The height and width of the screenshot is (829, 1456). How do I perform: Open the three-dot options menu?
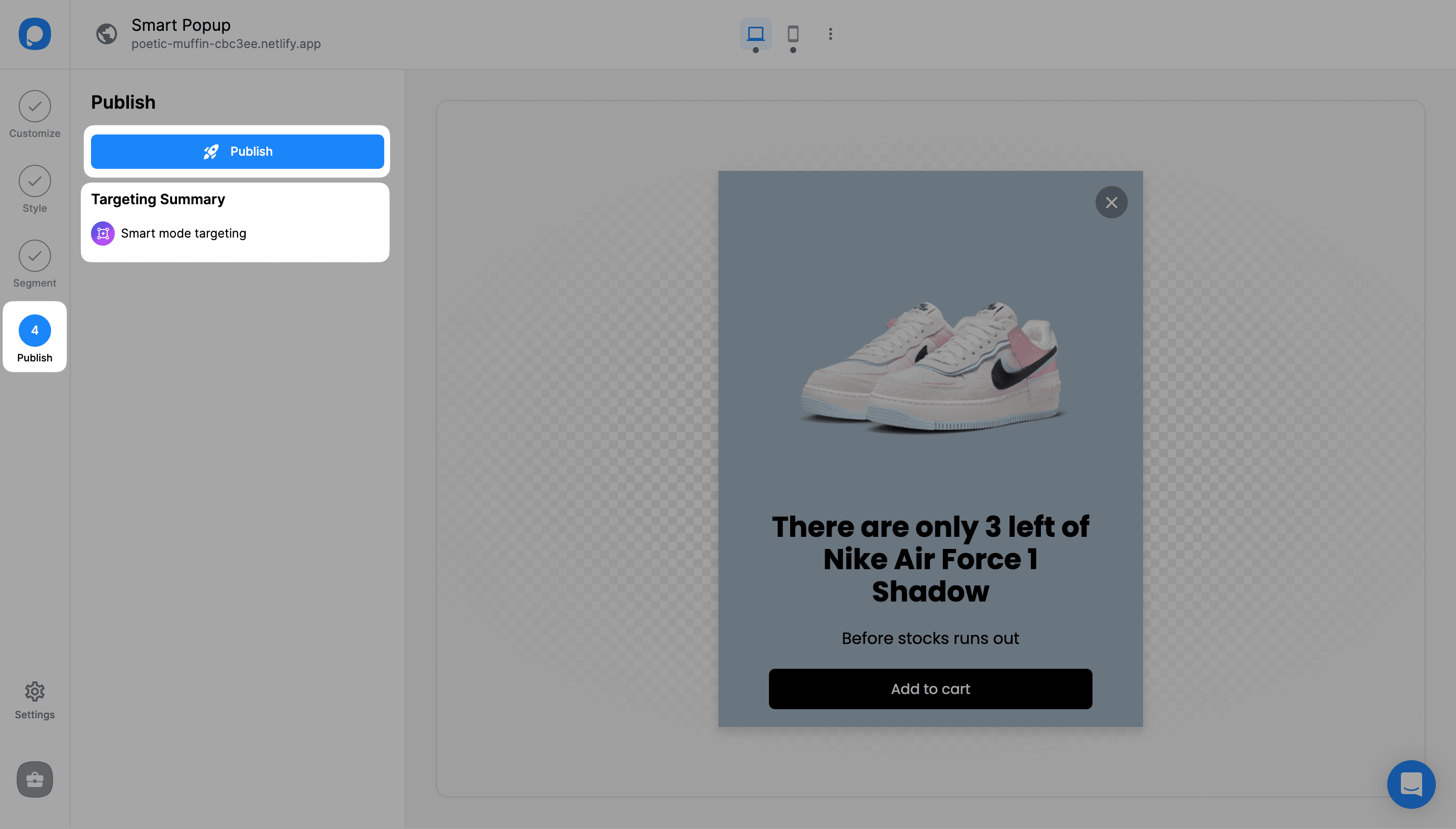[830, 34]
